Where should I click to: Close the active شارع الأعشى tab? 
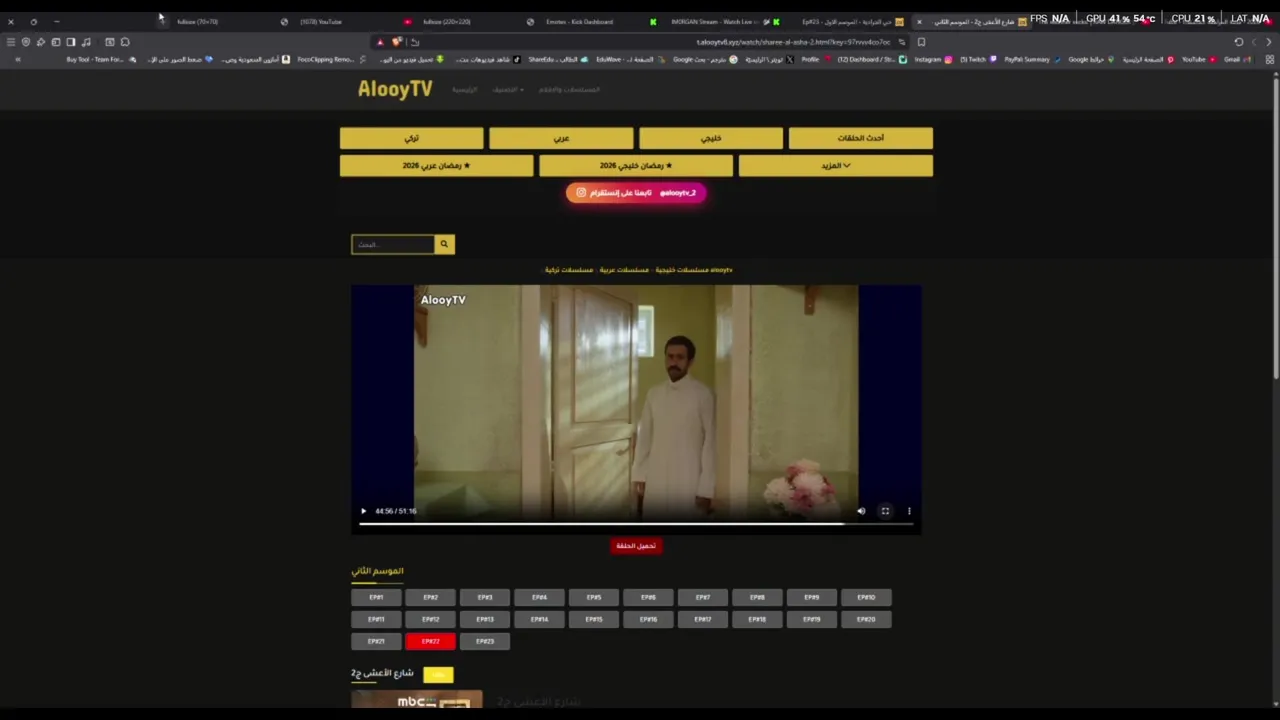[x=919, y=22]
